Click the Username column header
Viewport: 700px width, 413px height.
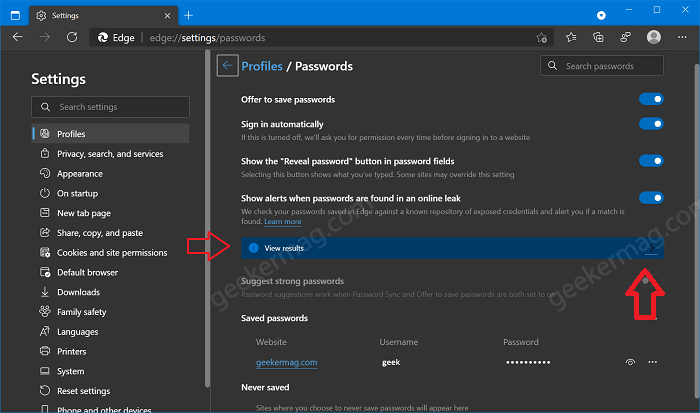(399, 342)
